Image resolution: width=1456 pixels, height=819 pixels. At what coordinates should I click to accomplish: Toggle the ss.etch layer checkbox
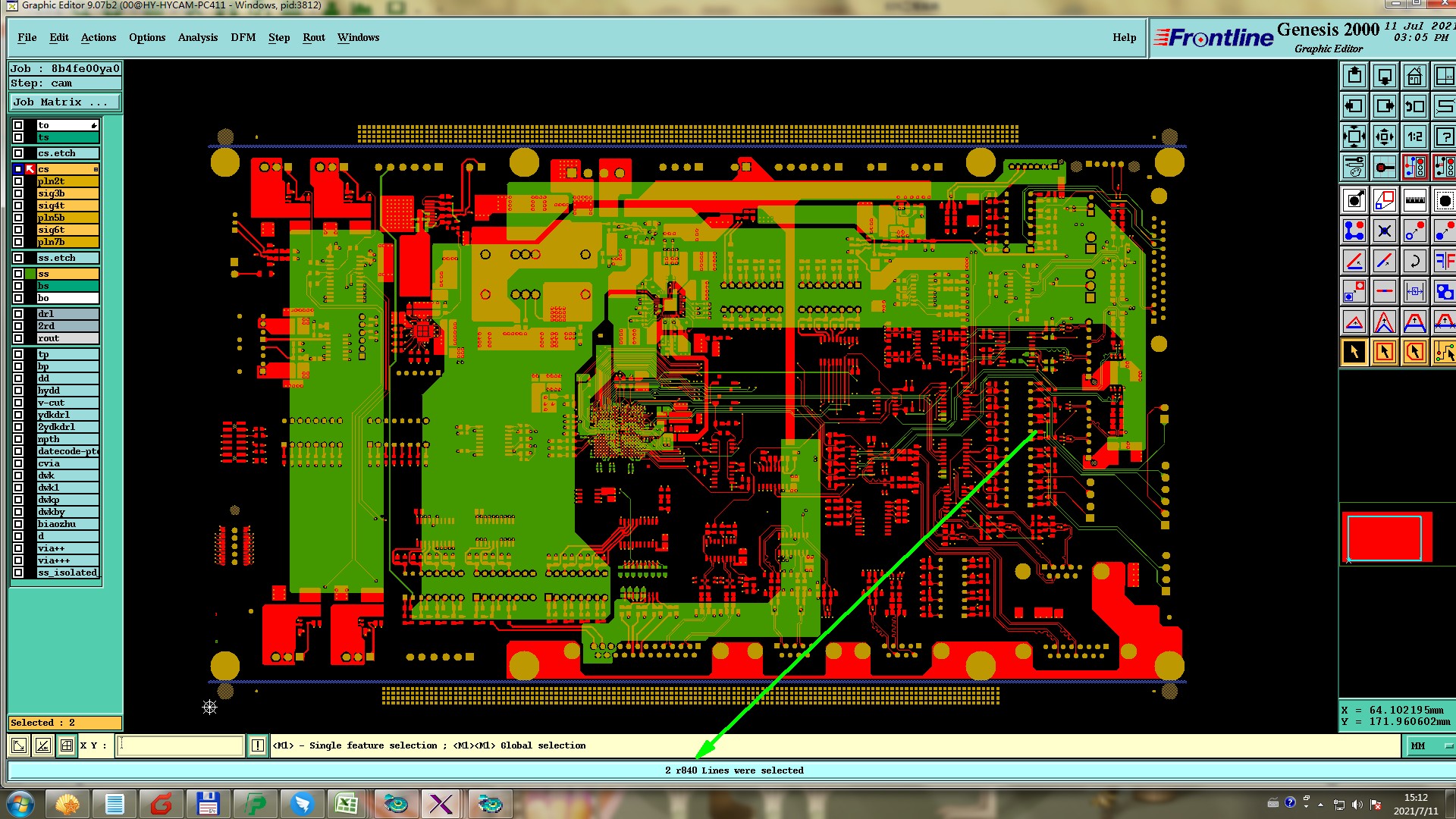[18, 258]
